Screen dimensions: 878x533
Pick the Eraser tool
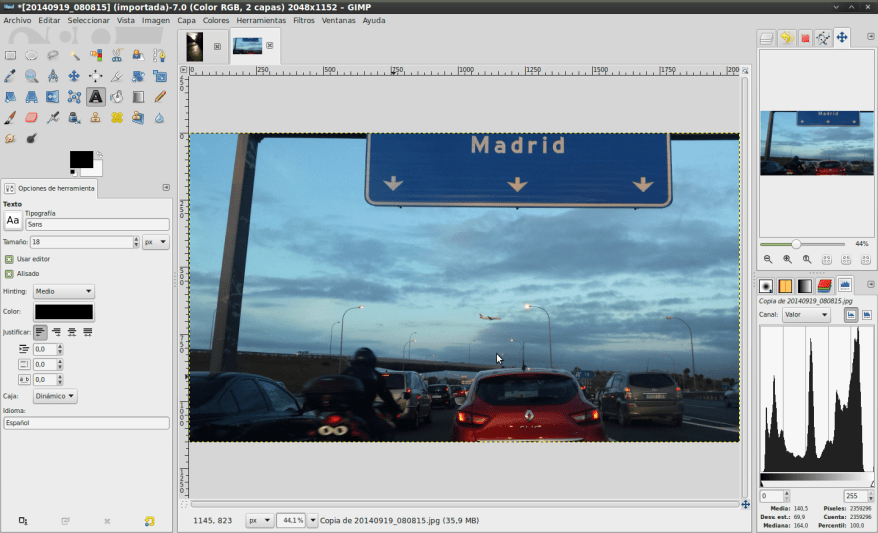click(x=32, y=118)
